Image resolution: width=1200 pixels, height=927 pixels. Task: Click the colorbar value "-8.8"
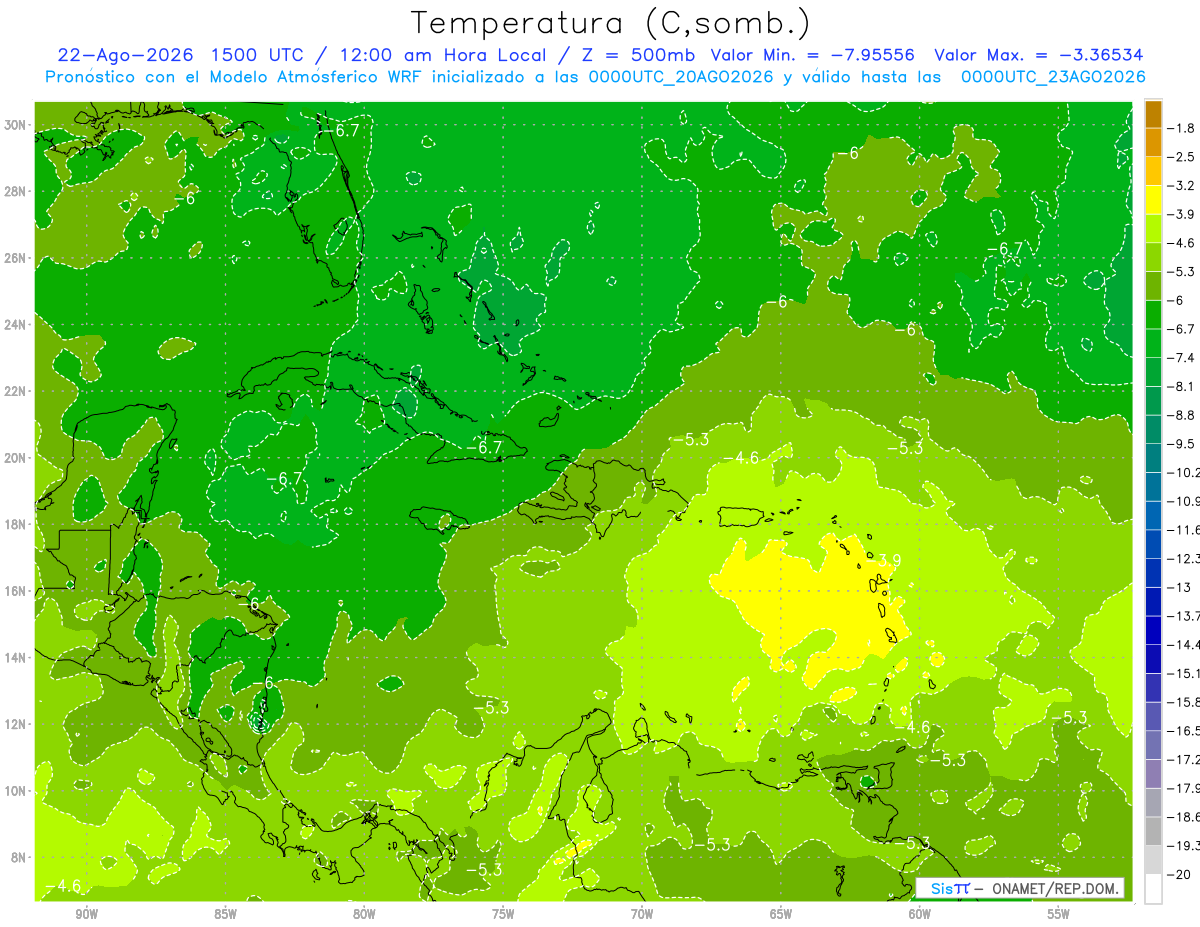(x=1181, y=415)
